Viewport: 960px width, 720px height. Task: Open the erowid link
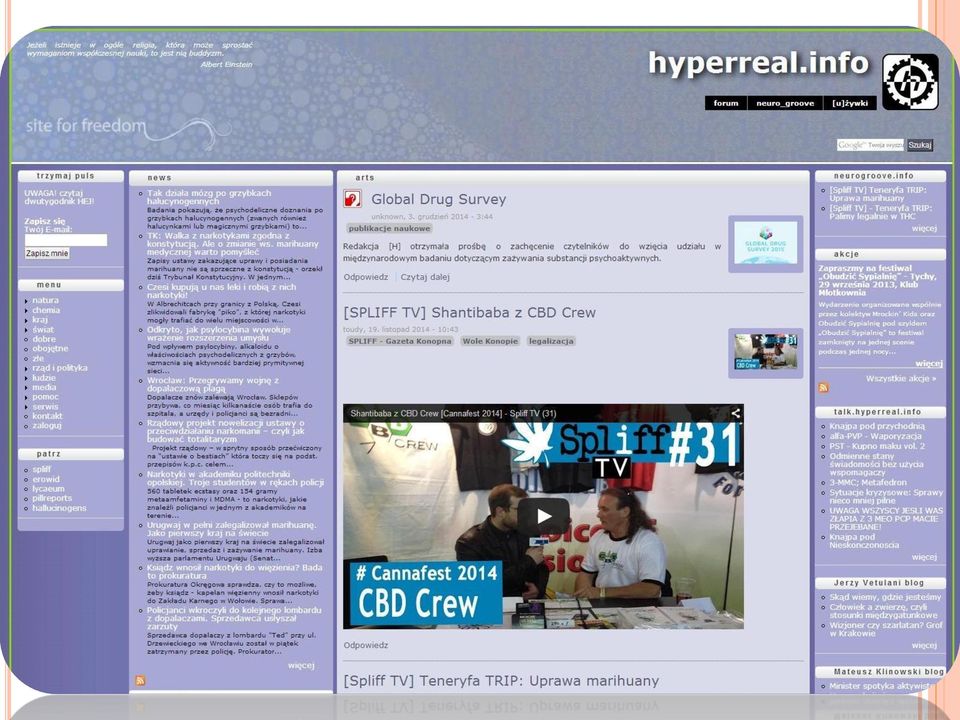point(46,479)
